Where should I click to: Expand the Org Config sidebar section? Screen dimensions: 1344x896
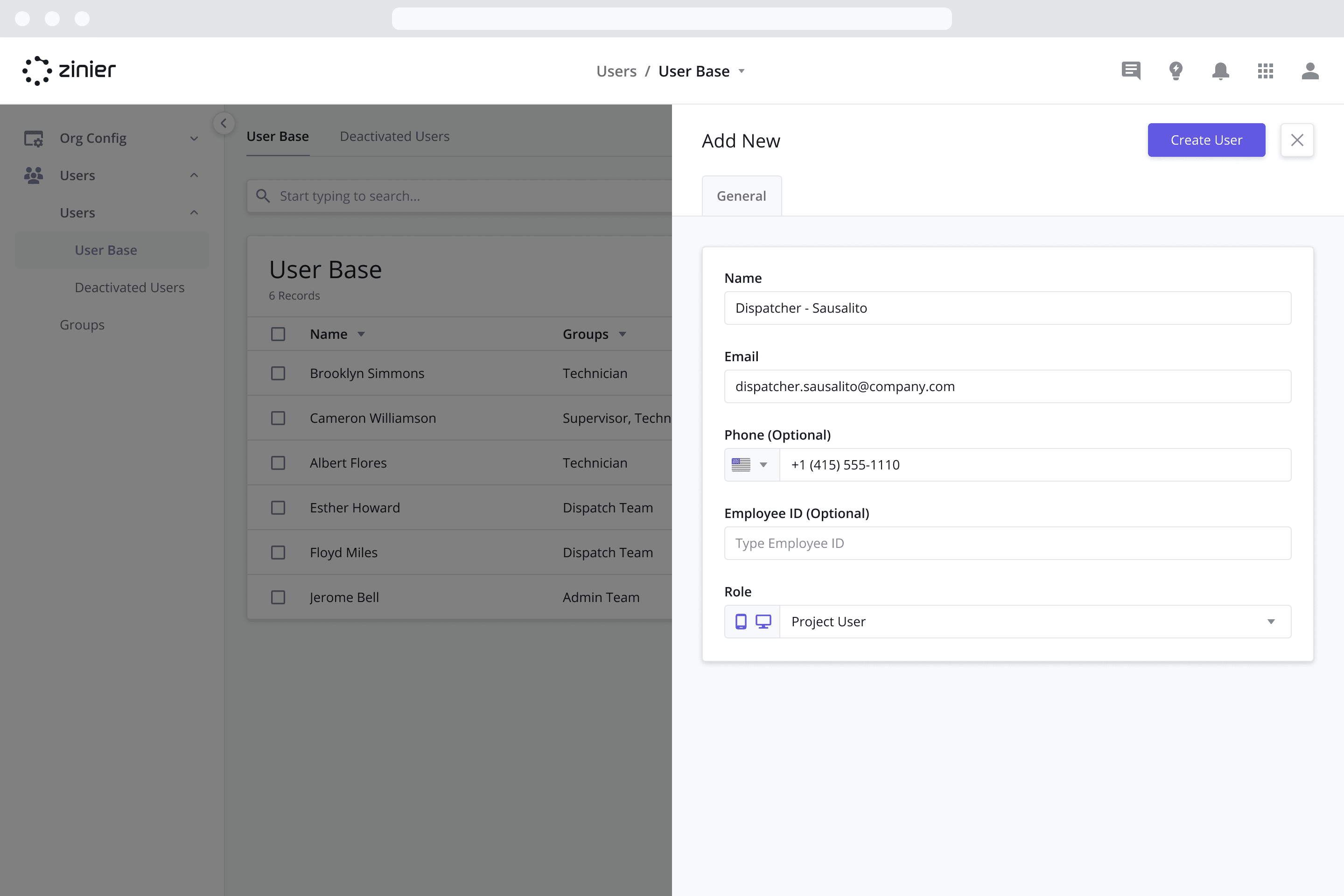click(194, 138)
